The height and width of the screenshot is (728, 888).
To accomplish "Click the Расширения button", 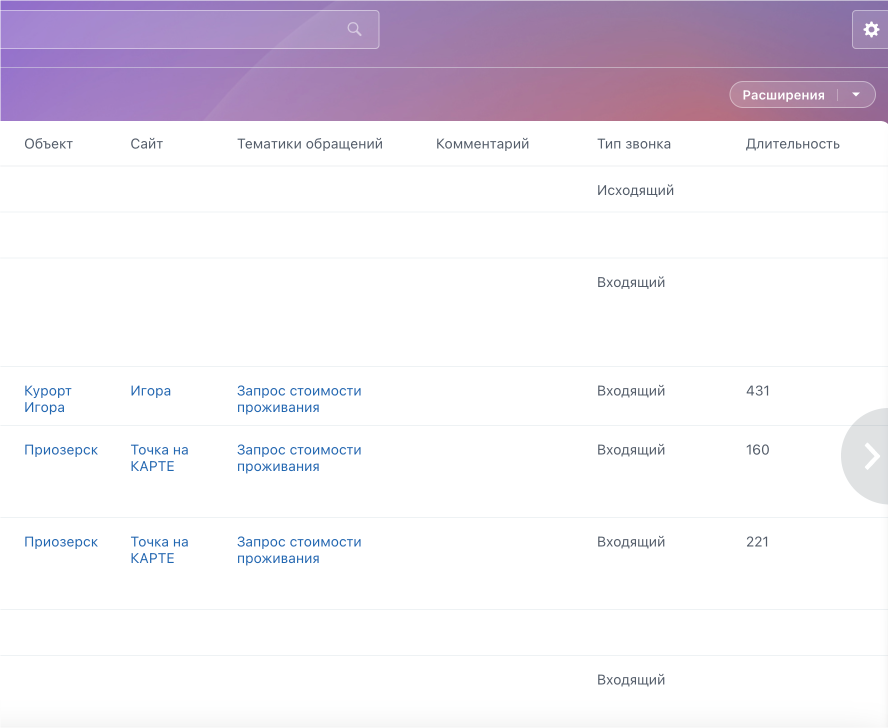I will click(x=783, y=95).
